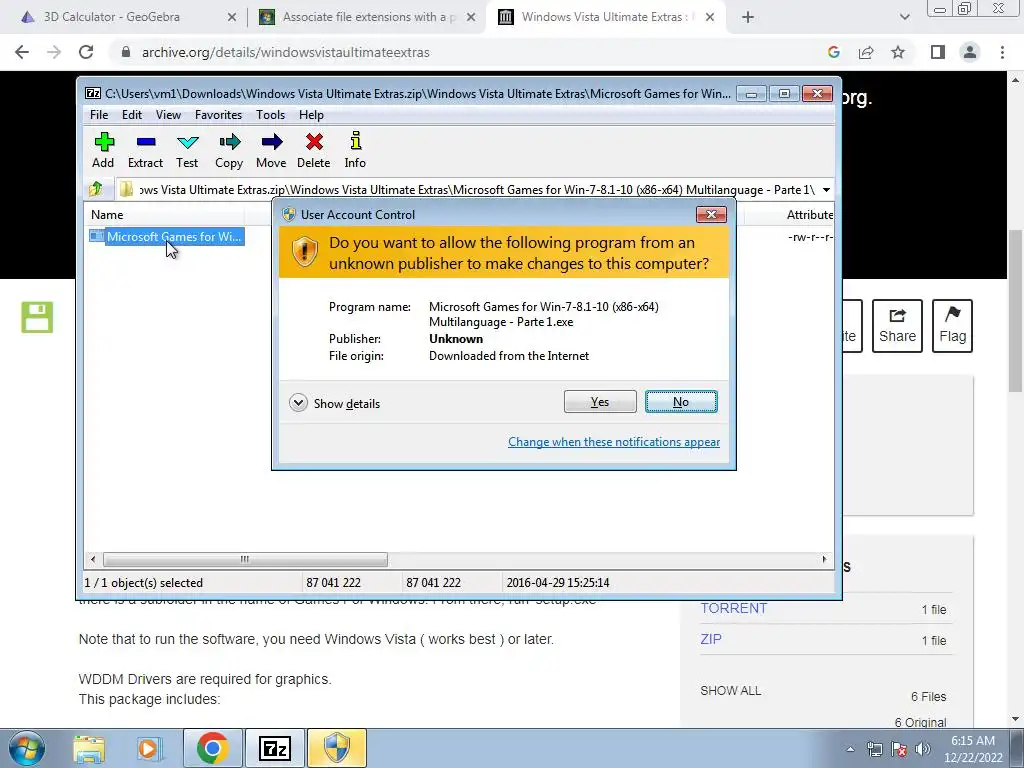Click the volume speaker tray icon
Image resolution: width=1024 pixels, height=768 pixels.
point(923,749)
